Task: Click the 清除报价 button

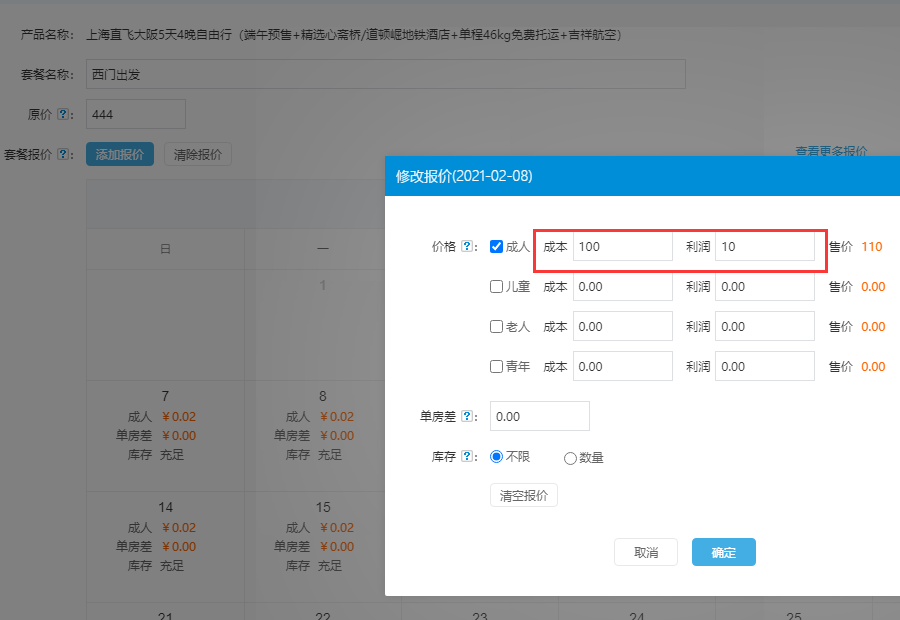Action: 198,155
